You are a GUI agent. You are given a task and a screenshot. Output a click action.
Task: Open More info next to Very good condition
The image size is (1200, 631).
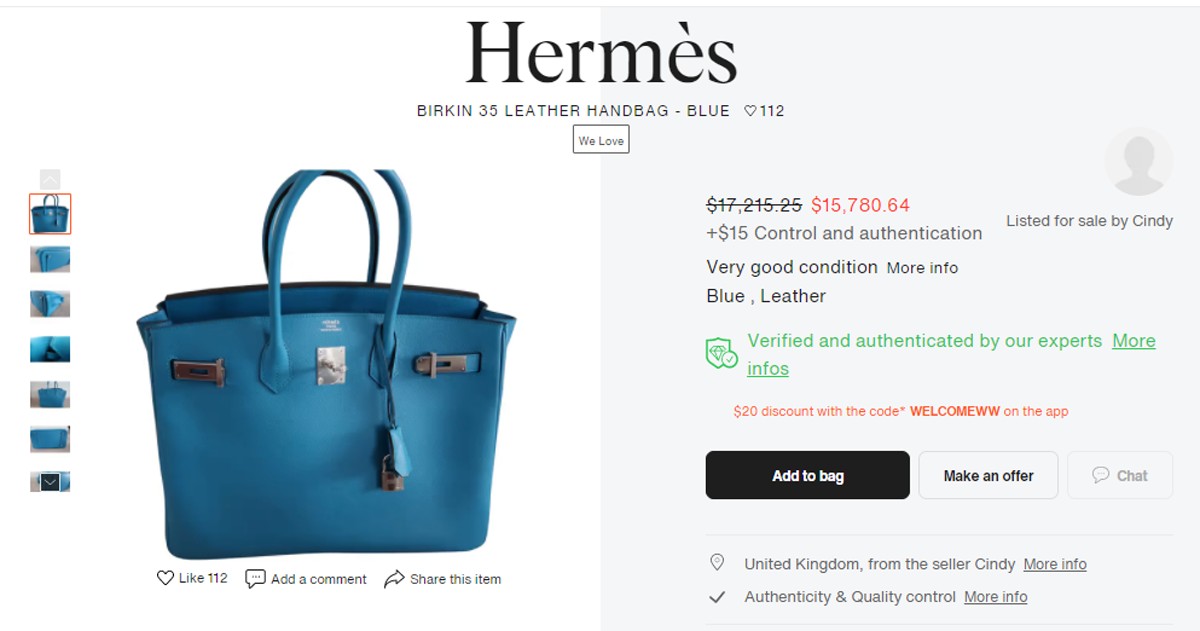coord(922,268)
